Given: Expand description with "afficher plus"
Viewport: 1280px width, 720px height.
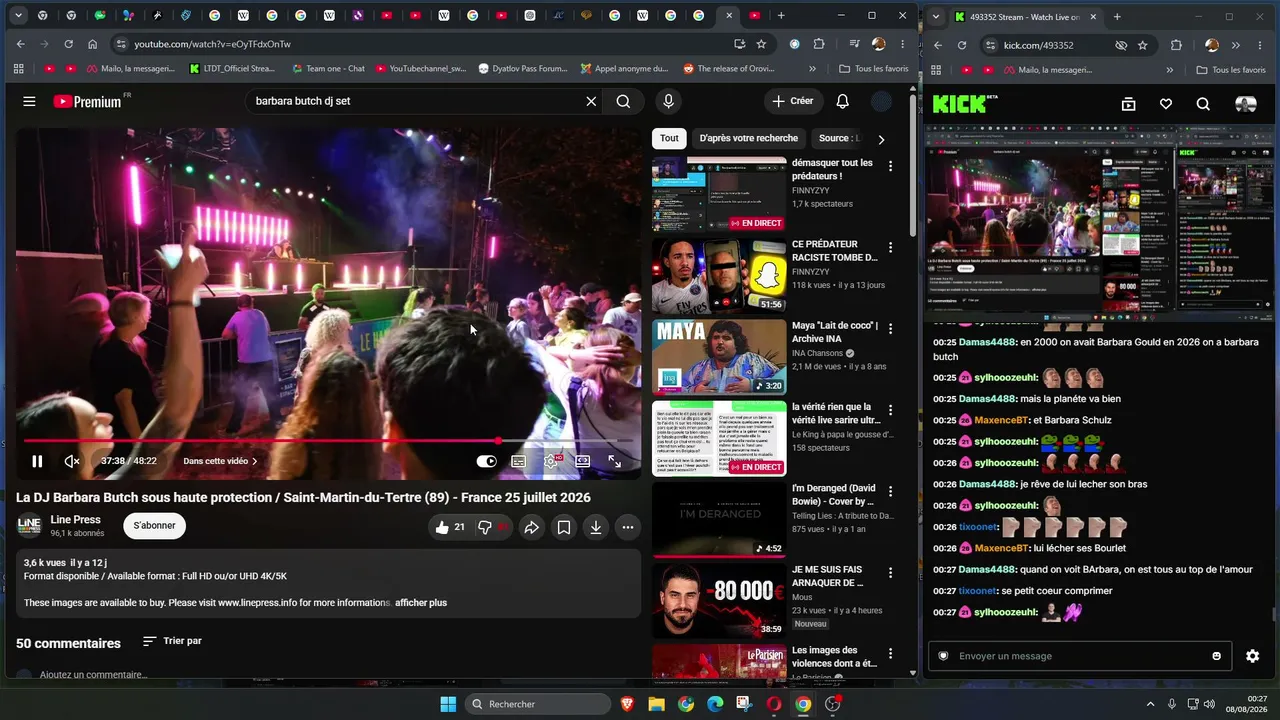Looking at the screenshot, I should coord(421,603).
